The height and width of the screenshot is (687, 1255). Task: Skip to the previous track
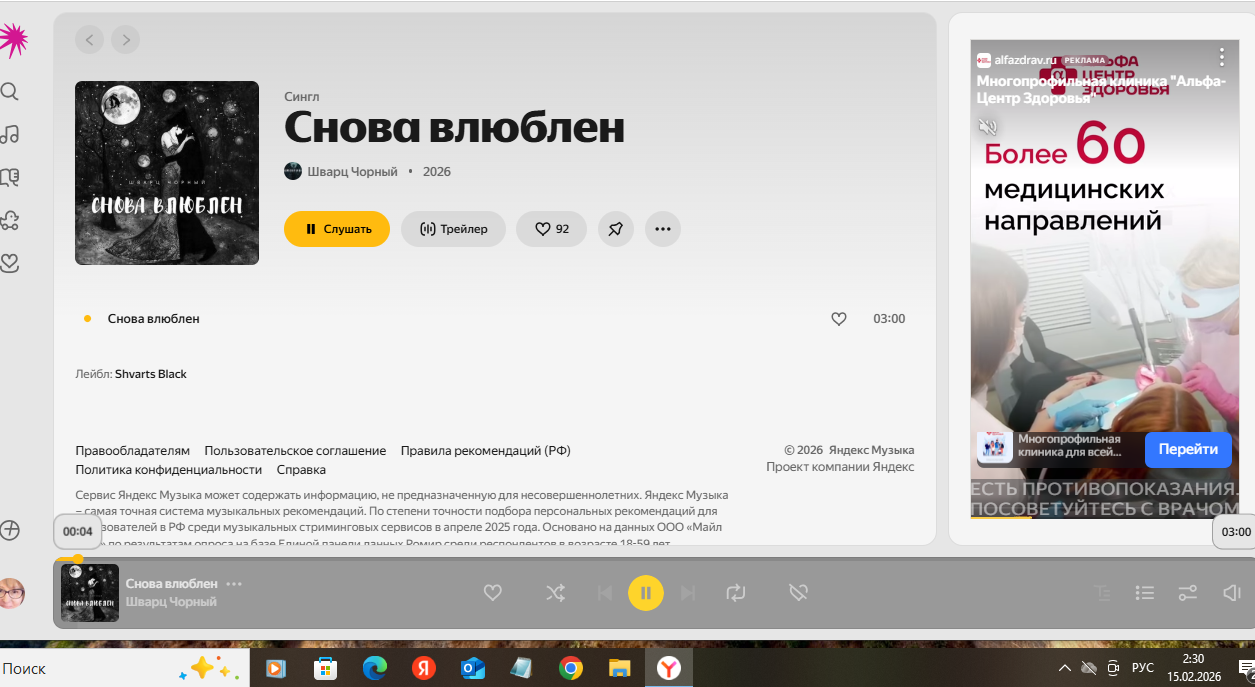pos(604,593)
